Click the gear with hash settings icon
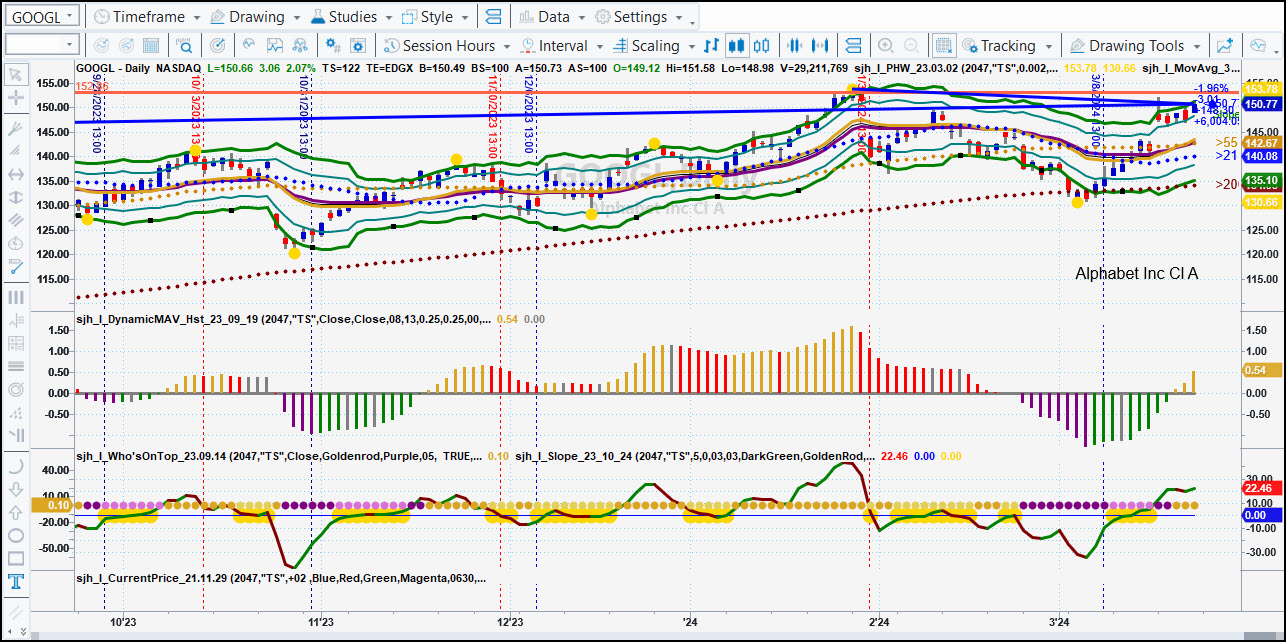The image size is (1286, 642). (x=333, y=46)
